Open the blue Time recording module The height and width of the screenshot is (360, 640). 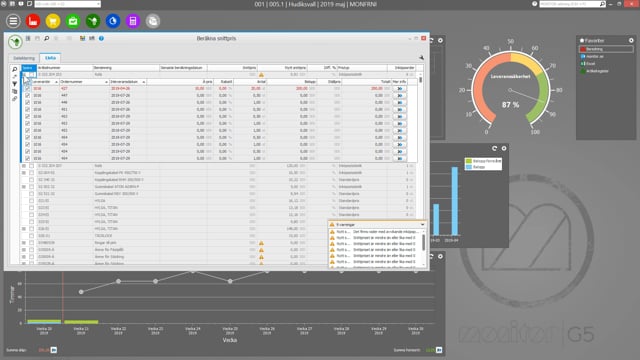click(x=113, y=21)
